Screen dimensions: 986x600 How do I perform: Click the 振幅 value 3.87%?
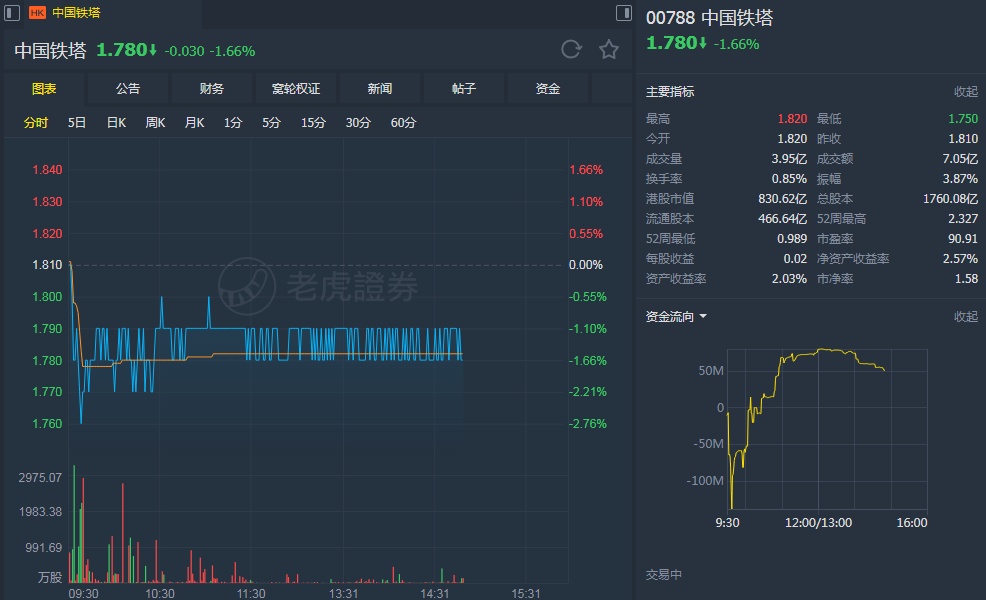point(960,179)
